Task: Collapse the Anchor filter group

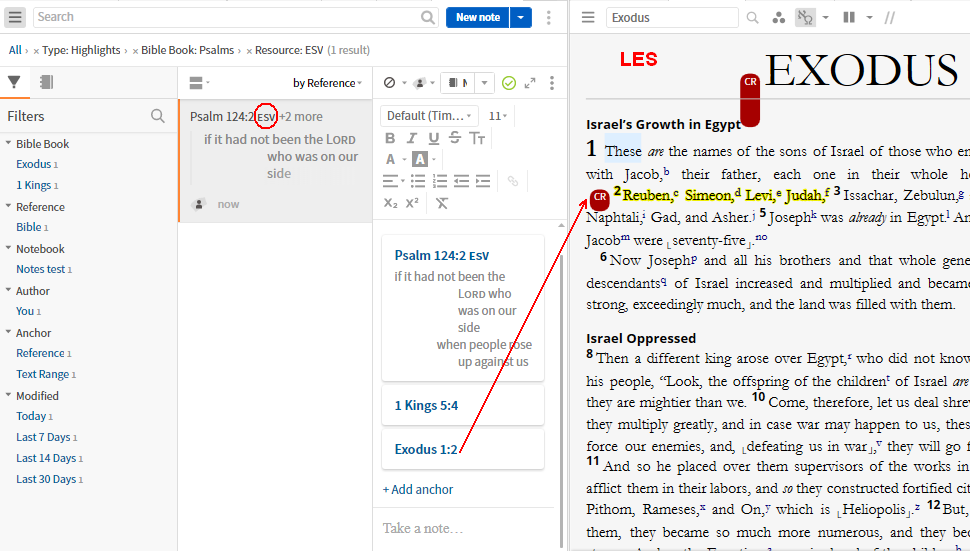Action: pos(9,332)
